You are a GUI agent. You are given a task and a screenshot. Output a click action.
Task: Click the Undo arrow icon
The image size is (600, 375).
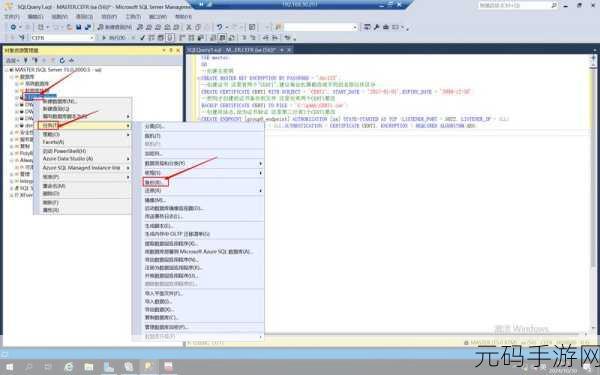(219, 27)
